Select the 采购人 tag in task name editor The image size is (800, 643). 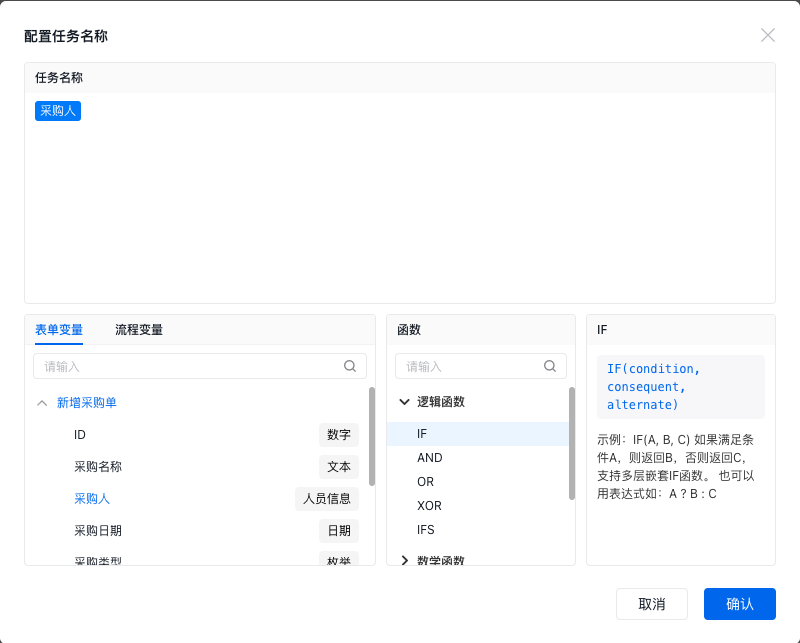click(58, 111)
